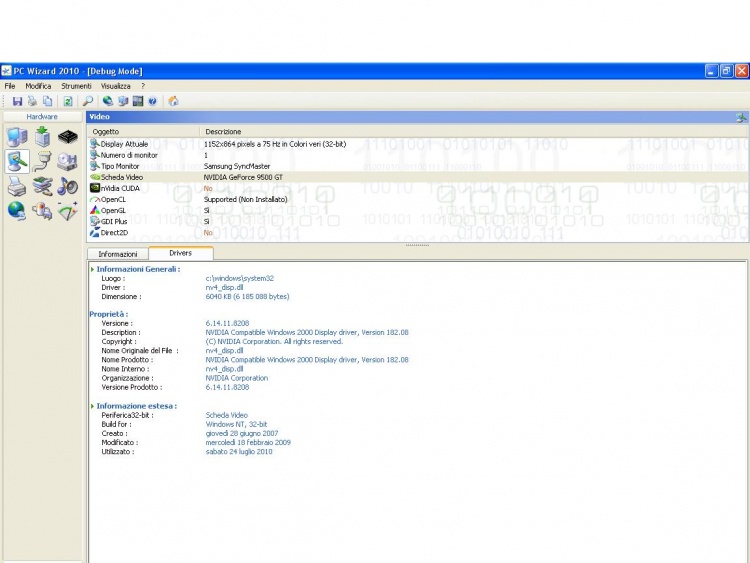Open the System Summary computer icon
The image size is (750, 563).
click(x=17, y=138)
